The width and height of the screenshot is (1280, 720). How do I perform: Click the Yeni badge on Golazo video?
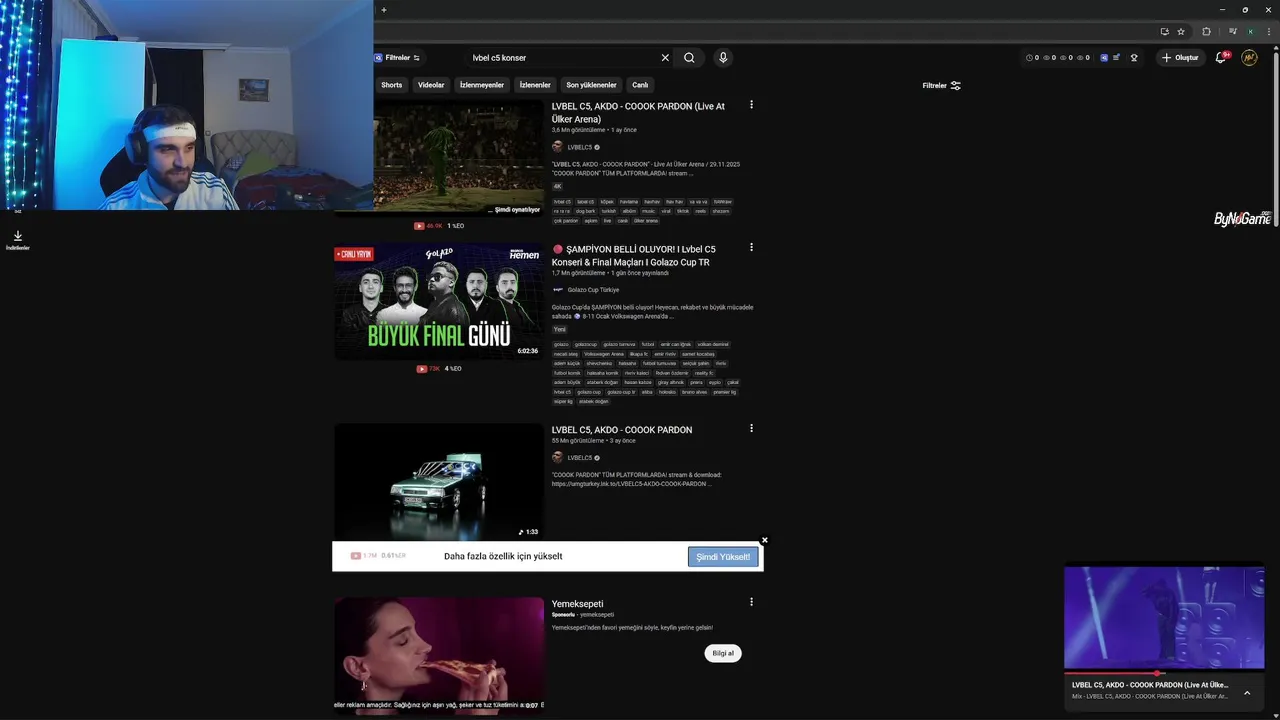(560, 329)
